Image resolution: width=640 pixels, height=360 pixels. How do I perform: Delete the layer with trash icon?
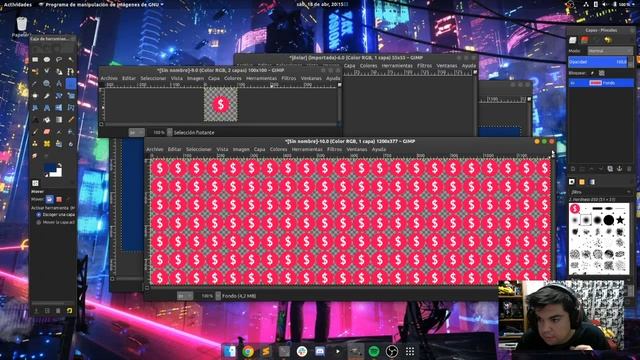(x=629, y=169)
